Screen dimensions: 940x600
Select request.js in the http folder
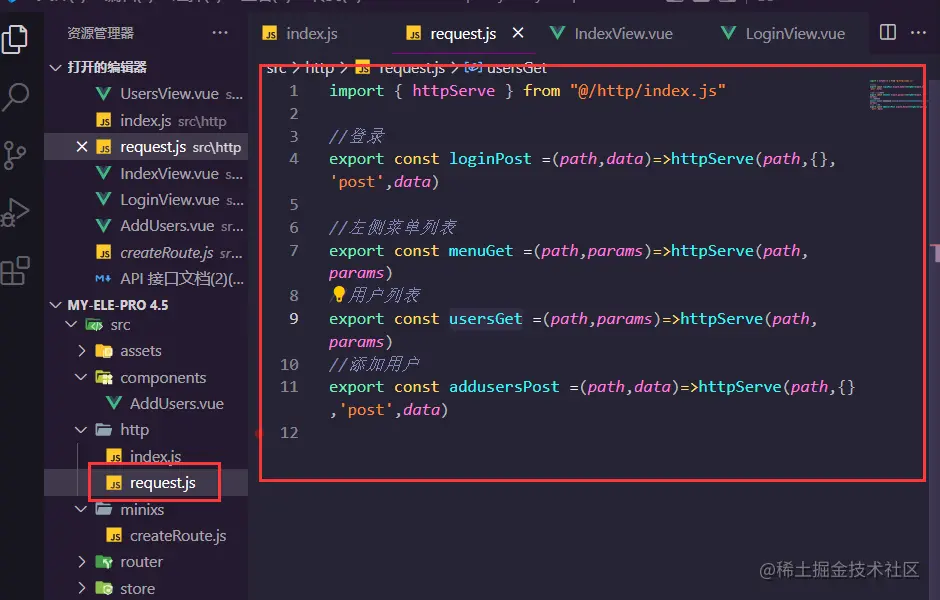[x=146, y=483]
